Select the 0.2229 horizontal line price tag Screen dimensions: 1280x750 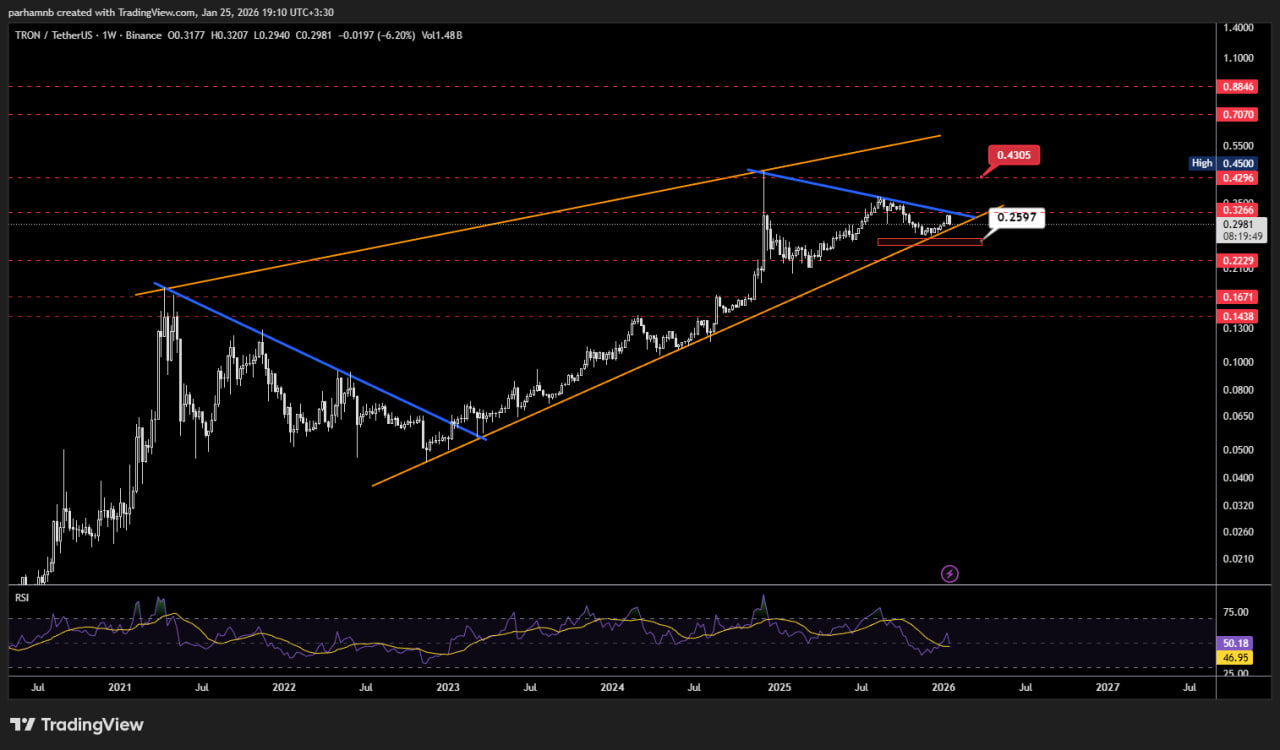(x=1238, y=261)
